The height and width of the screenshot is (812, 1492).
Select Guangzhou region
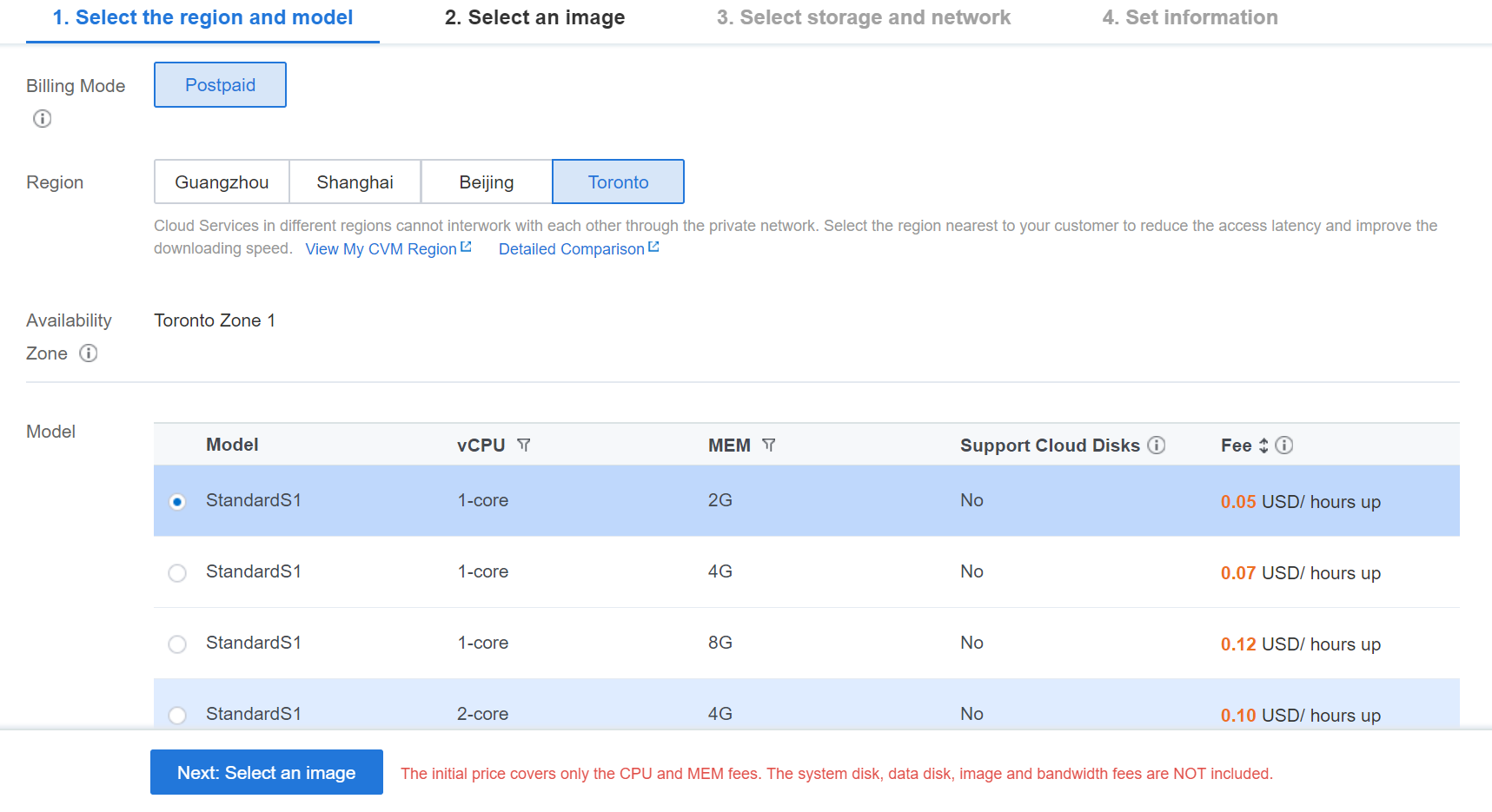point(222,182)
